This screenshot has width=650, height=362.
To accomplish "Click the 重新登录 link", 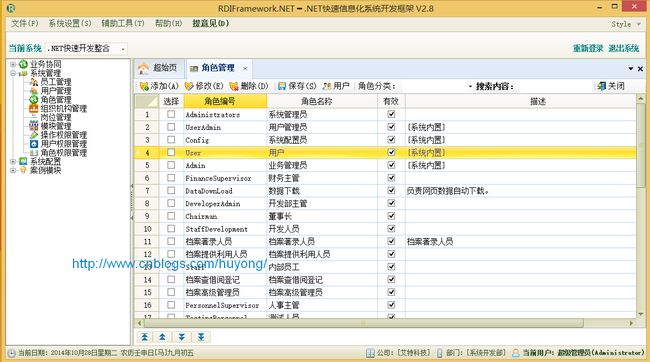I will point(588,48).
